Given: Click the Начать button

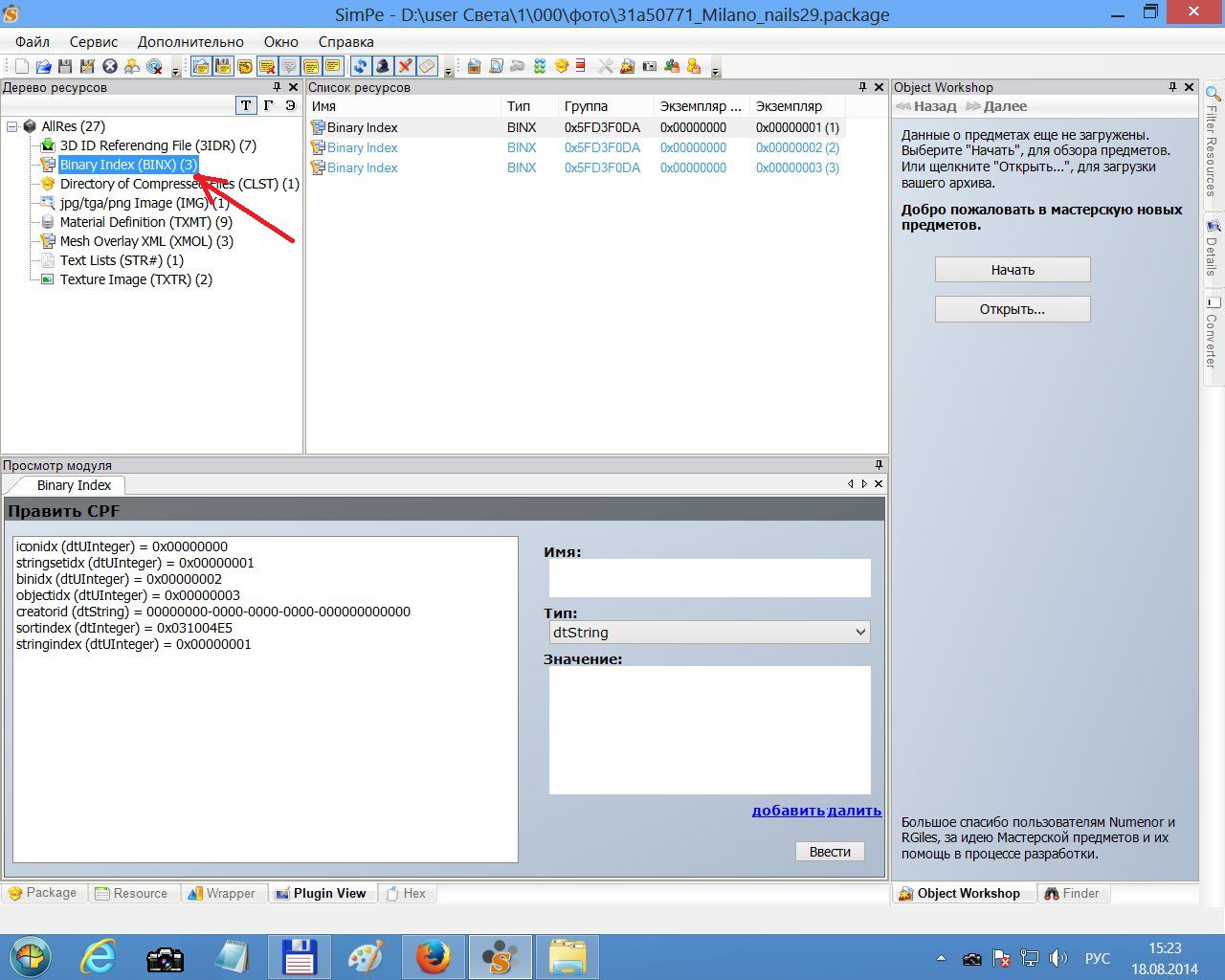Looking at the screenshot, I should (1013, 270).
